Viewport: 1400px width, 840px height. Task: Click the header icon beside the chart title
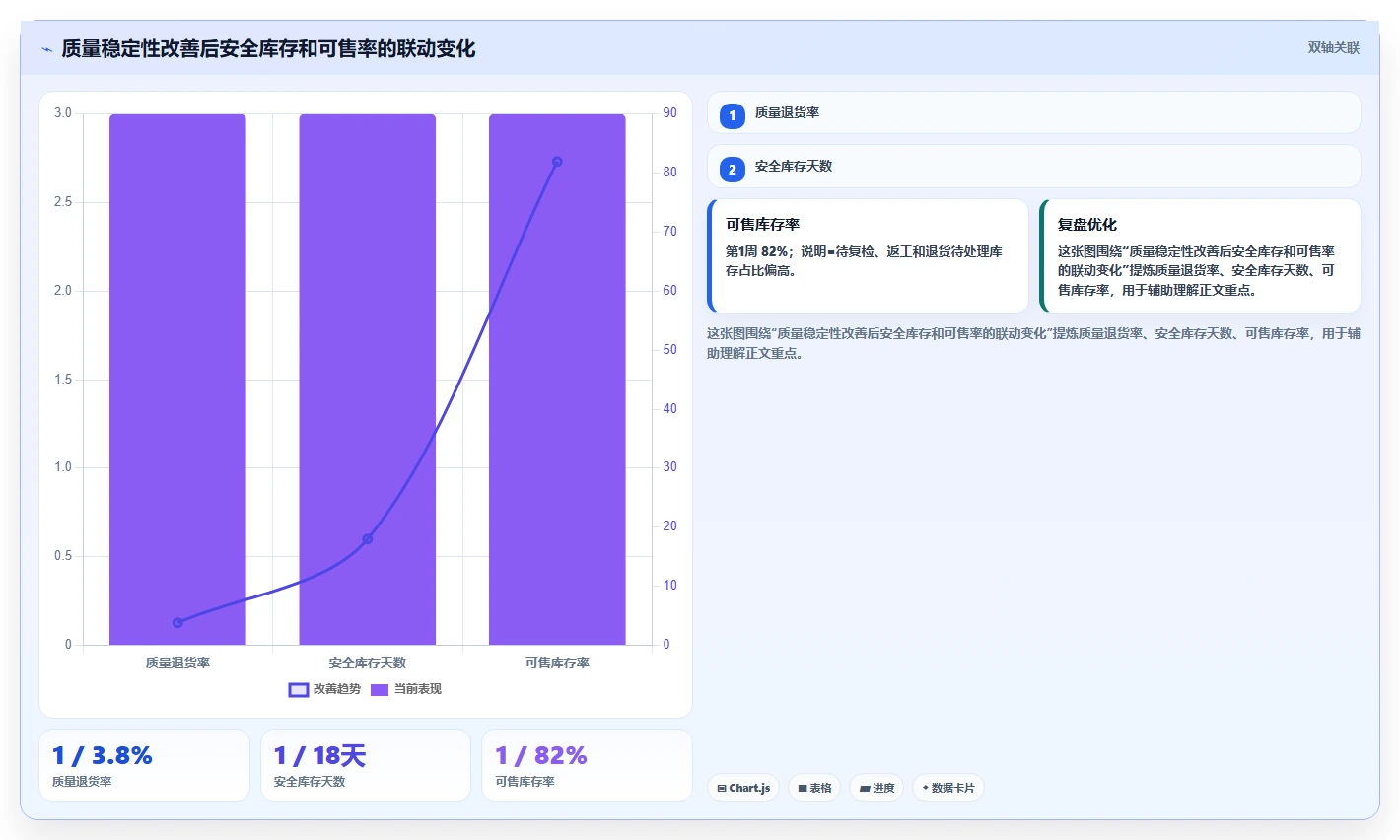(46, 49)
